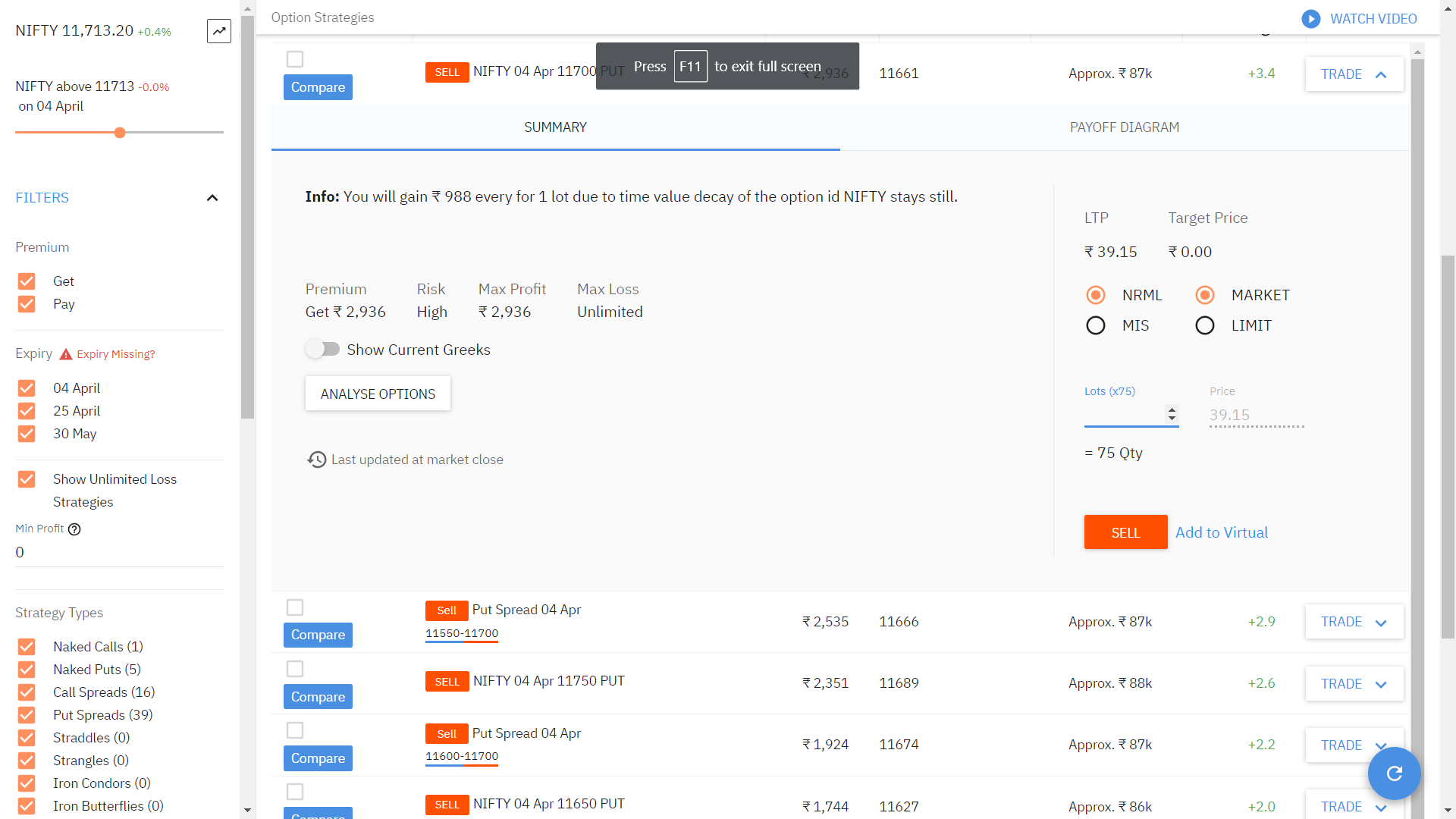Uncheck the 04 April expiry

click(27, 388)
